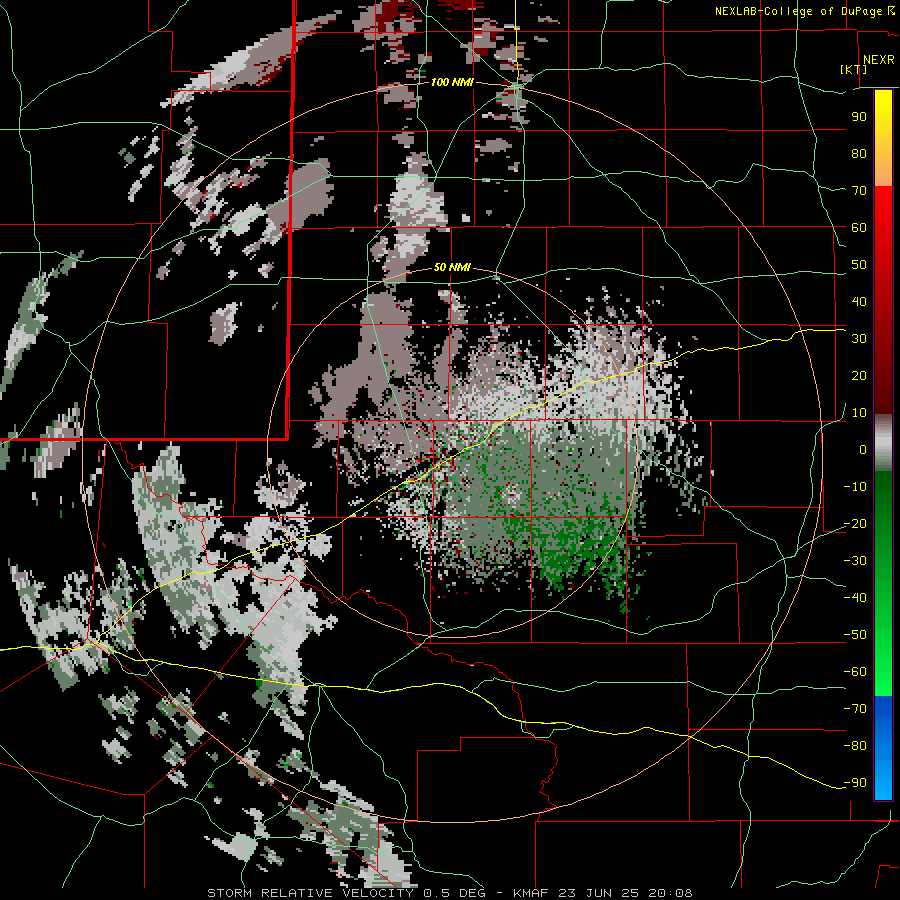Click the -50 value on the velocity scale
The image size is (900, 900).
[855, 635]
